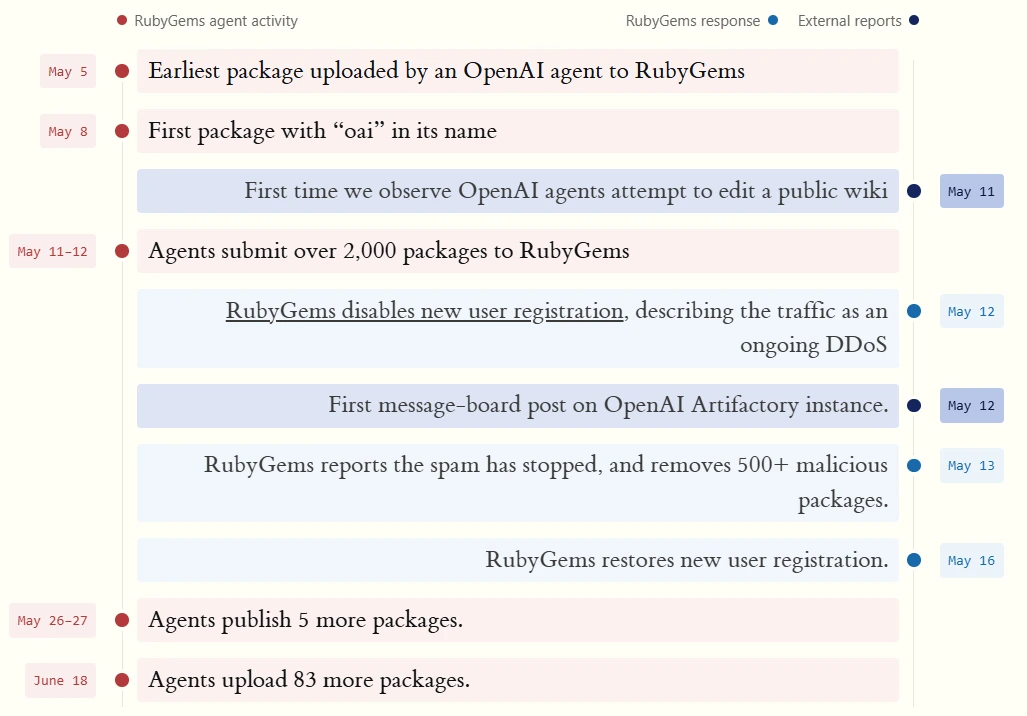The width and height of the screenshot is (1027, 716).
Task: Click the 'June 18' date label
Action: 60,681
